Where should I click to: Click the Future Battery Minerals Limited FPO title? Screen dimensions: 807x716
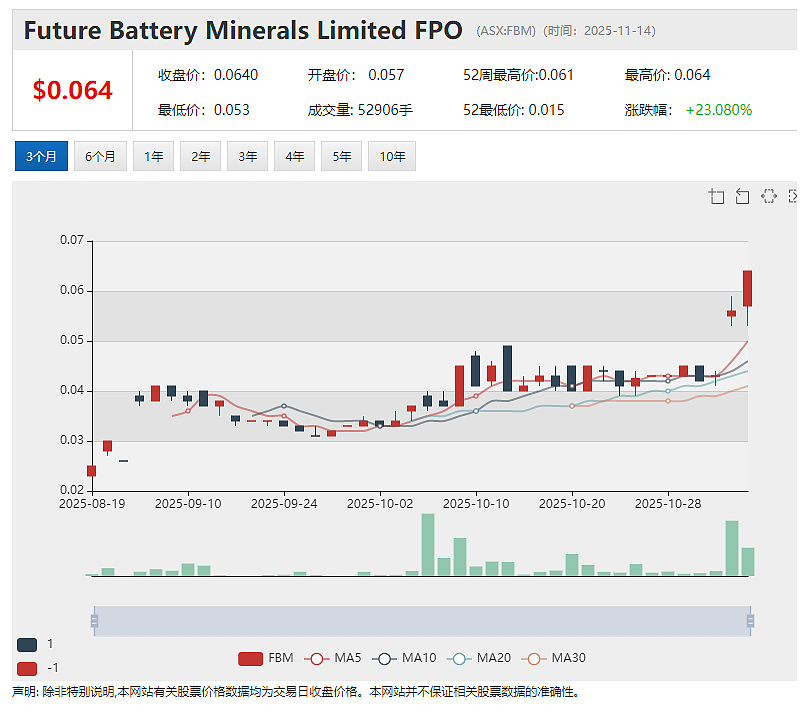click(243, 30)
